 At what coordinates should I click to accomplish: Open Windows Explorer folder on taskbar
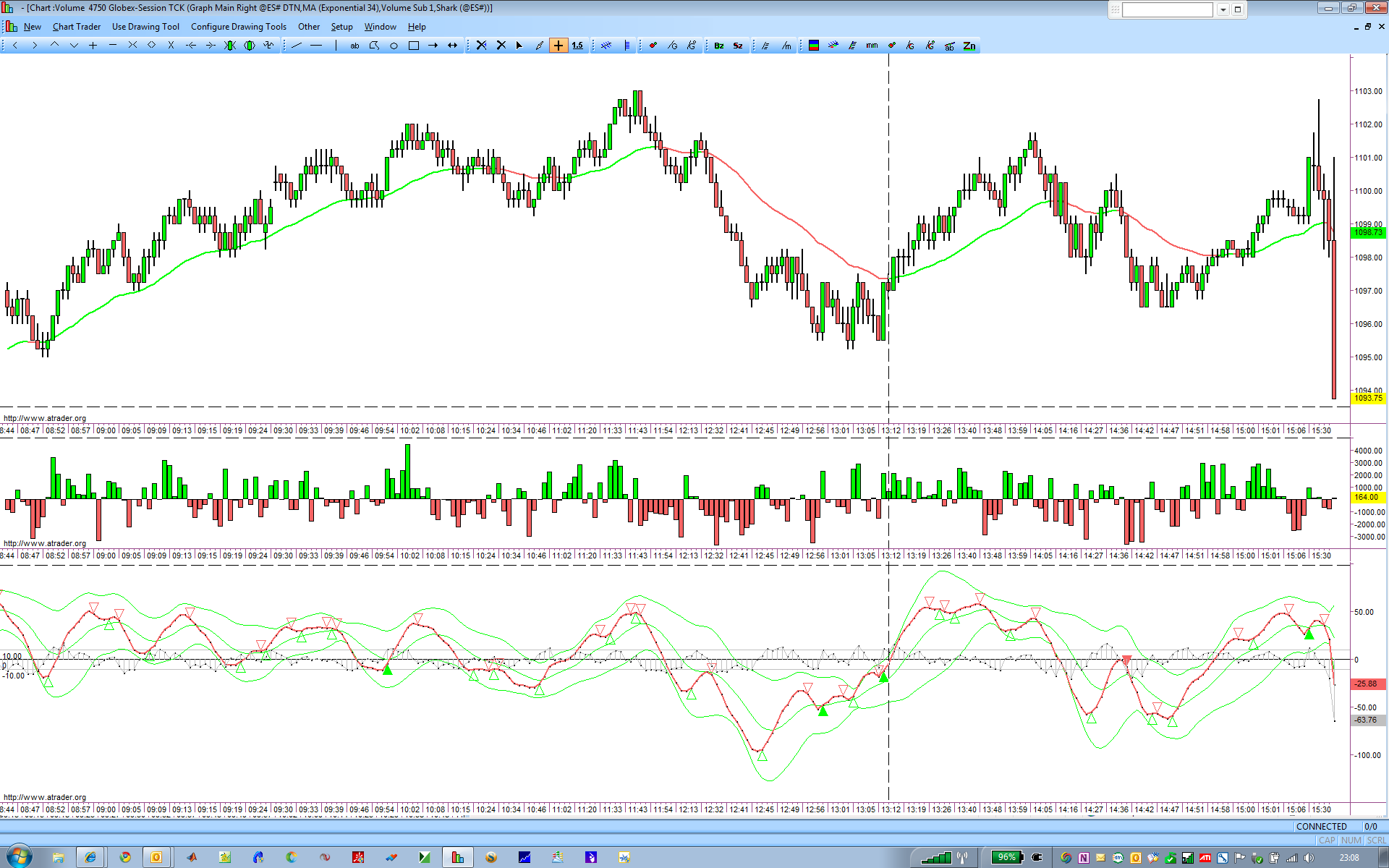tap(59, 857)
